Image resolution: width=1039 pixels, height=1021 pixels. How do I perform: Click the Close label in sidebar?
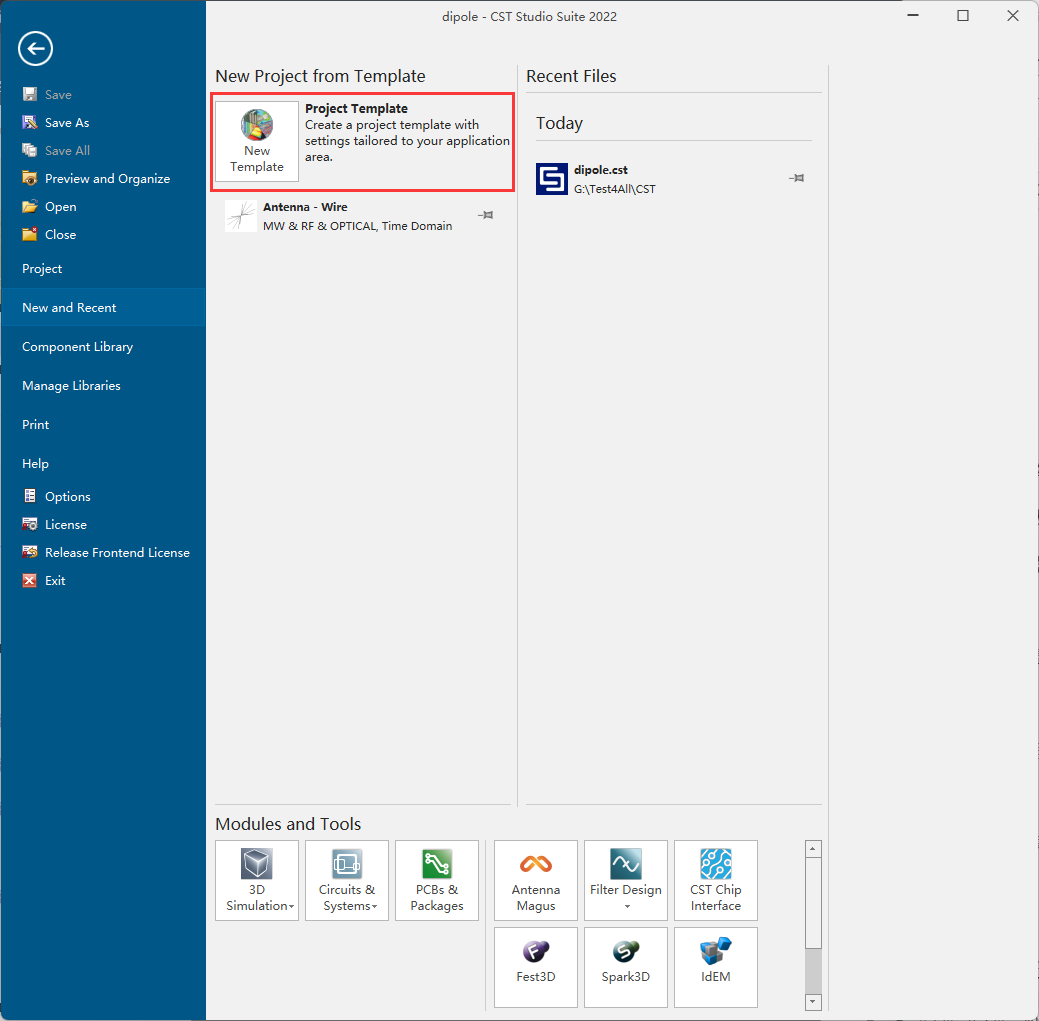point(60,235)
